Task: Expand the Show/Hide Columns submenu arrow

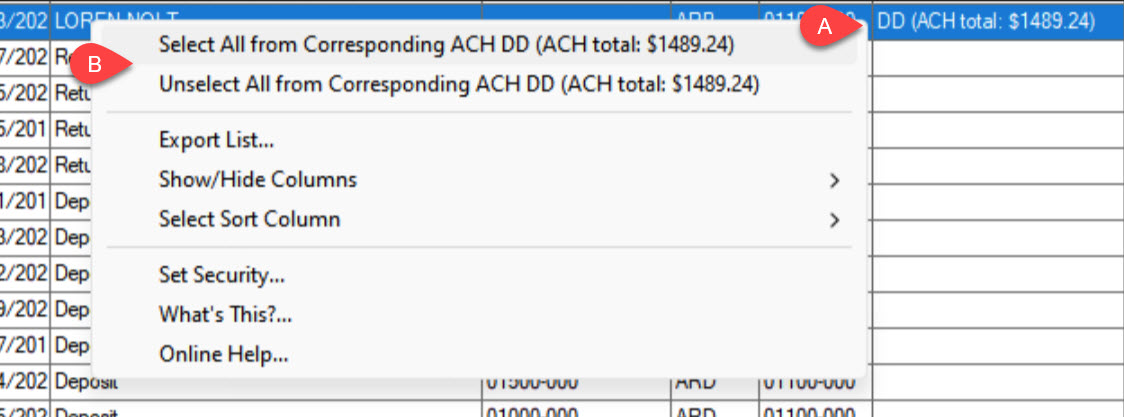Action: pos(834,180)
